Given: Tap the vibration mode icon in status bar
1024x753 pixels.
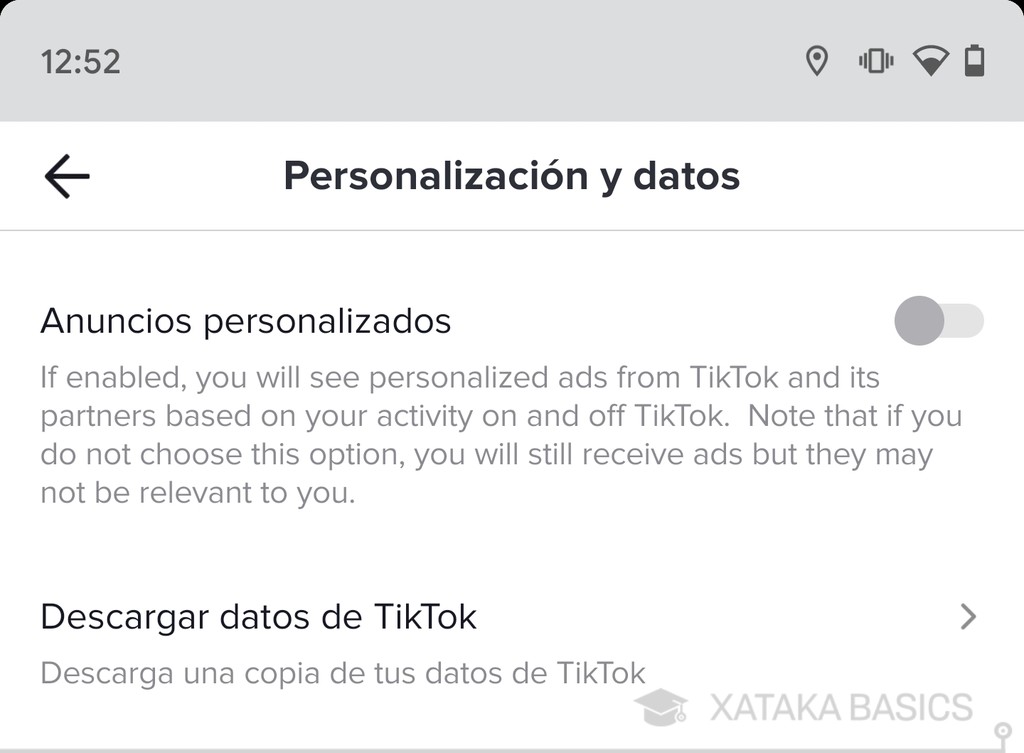Looking at the screenshot, I should click(x=875, y=62).
